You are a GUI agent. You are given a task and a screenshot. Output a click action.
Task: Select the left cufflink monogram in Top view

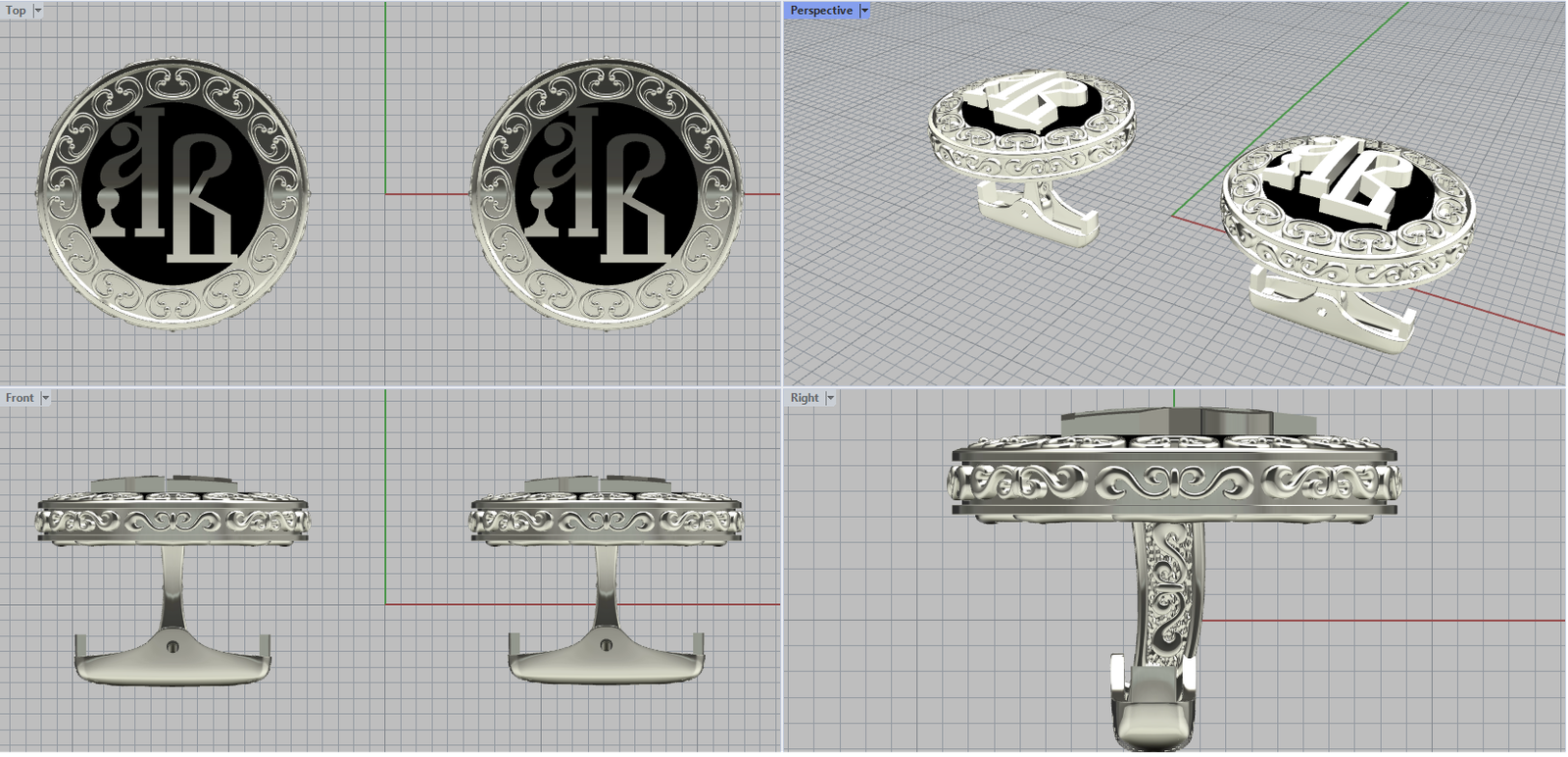(x=171, y=186)
